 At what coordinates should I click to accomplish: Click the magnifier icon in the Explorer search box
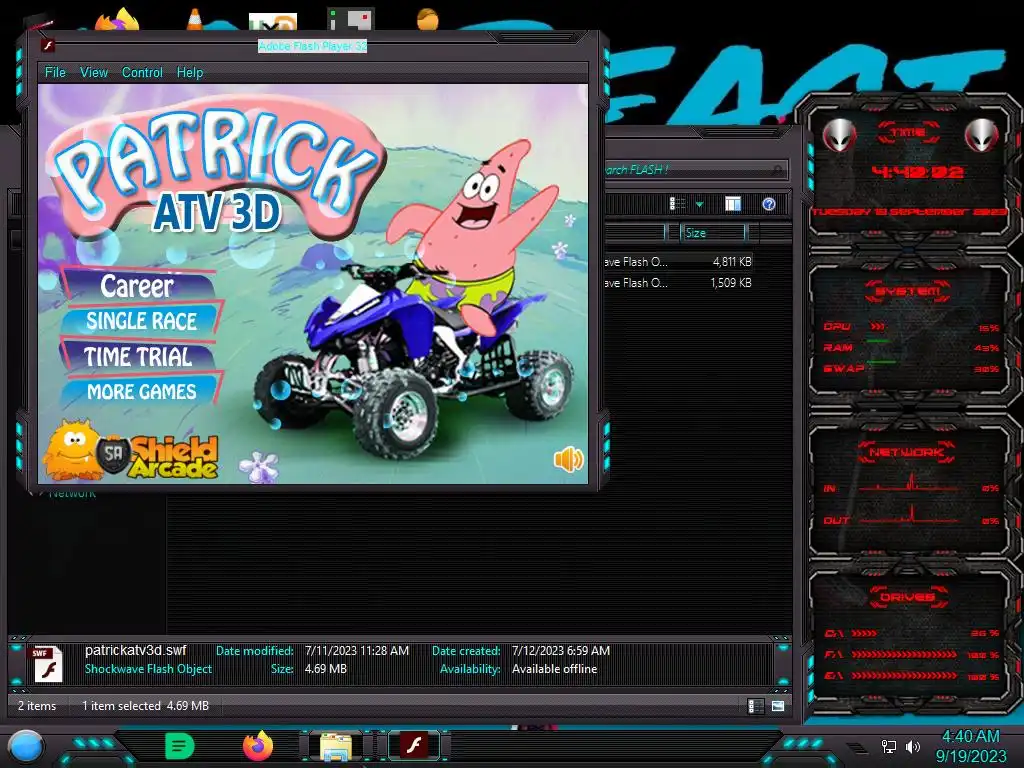tap(777, 170)
